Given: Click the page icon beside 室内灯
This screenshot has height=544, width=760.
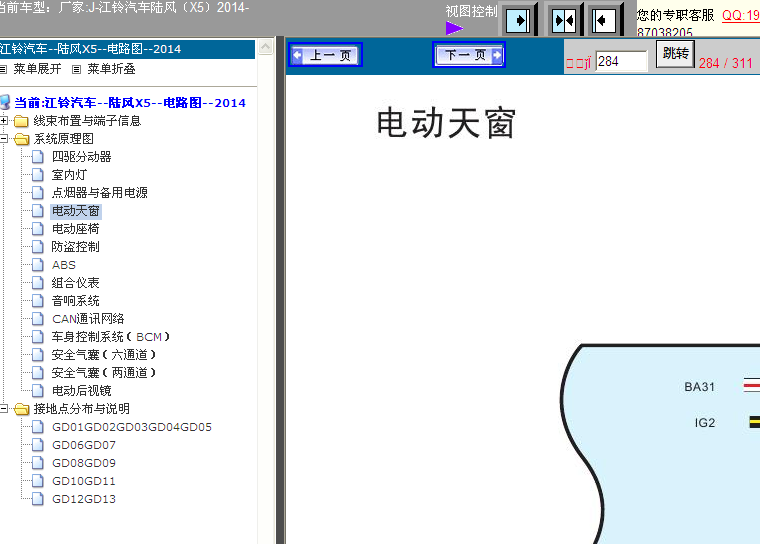Looking at the screenshot, I should point(37,175).
